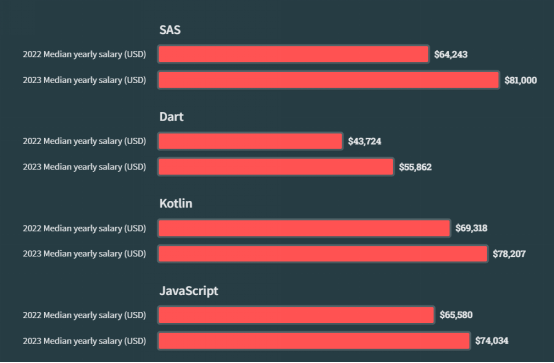Select the JavaScript 2023 salary bar

pyautogui.click(x=314, y=341)
